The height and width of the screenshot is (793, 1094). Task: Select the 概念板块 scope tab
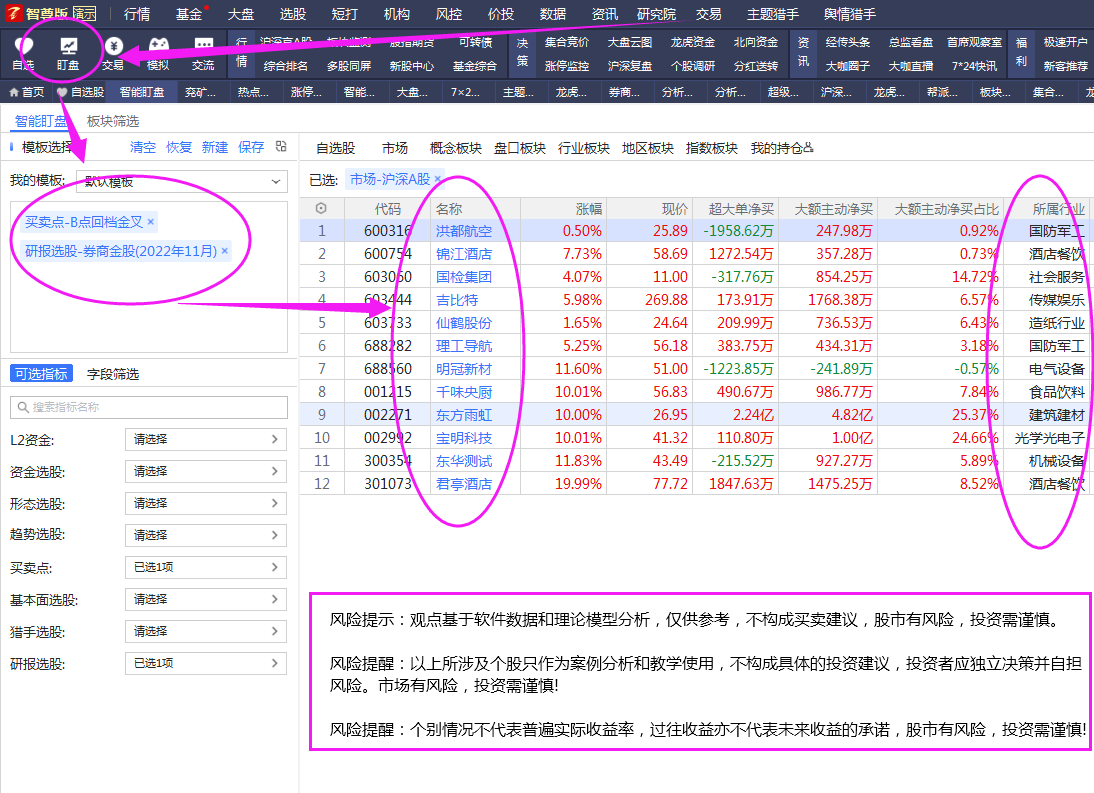click(x=456, y=148)
